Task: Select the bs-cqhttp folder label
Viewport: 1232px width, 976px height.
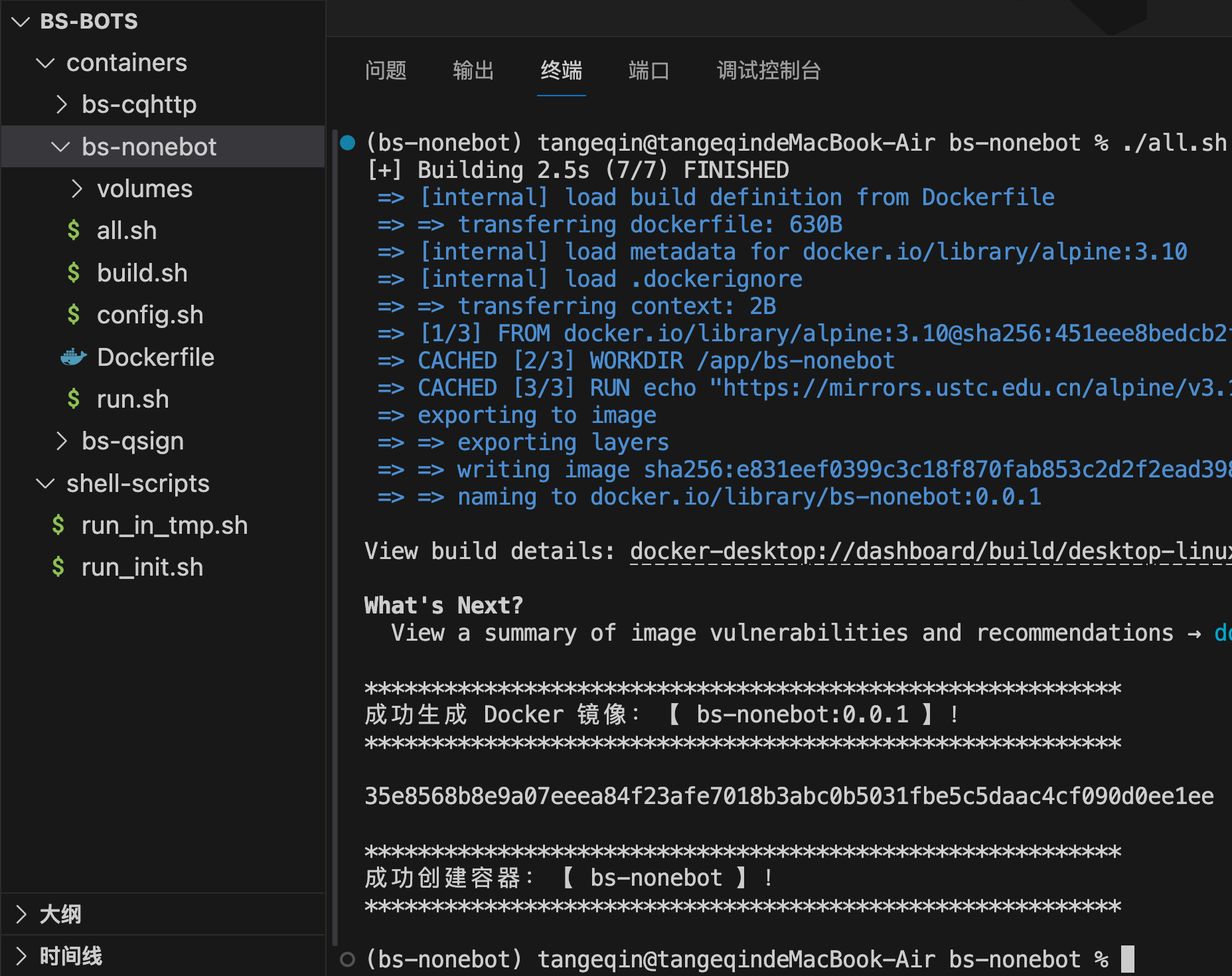Action: (x=139, y=104)
